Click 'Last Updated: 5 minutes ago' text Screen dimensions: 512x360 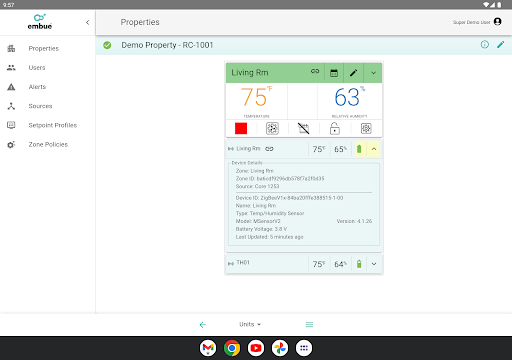click(269, 237)
